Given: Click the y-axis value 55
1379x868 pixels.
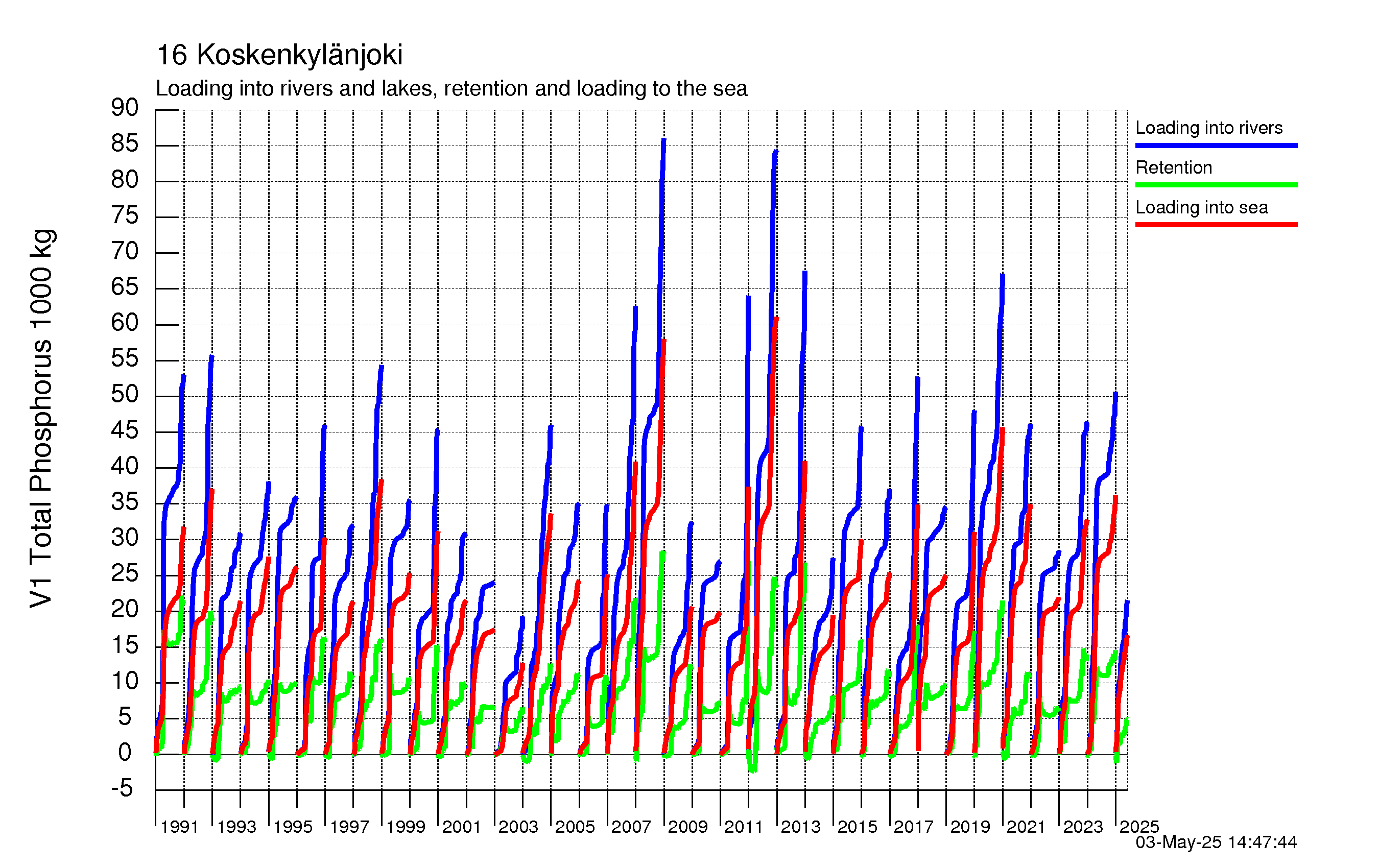Looking at the screenshot, I should (x=125, y=359).
